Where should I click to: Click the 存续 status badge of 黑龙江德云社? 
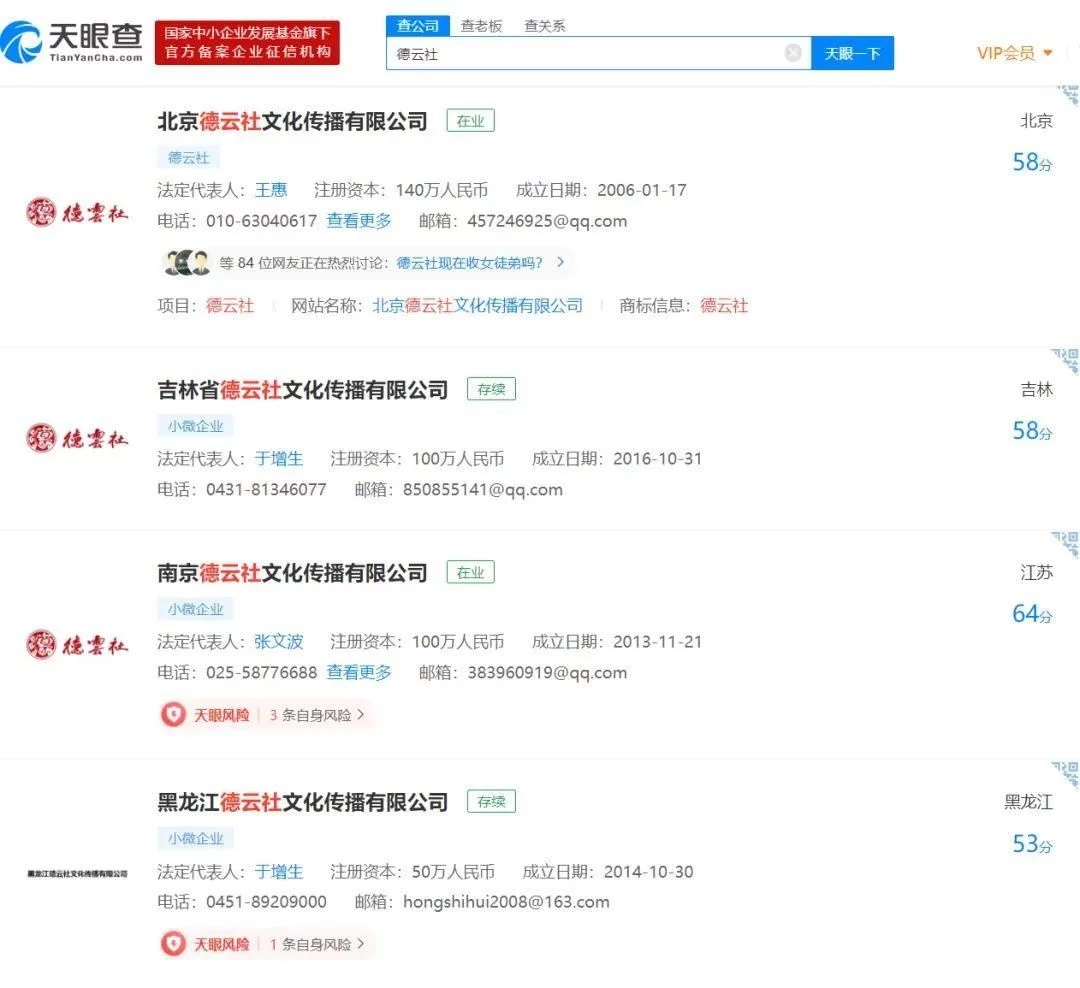coord(491,801)
